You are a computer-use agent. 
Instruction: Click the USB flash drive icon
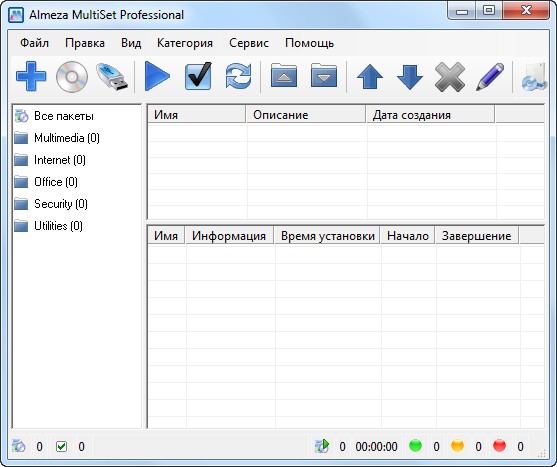tap(112, 77)
